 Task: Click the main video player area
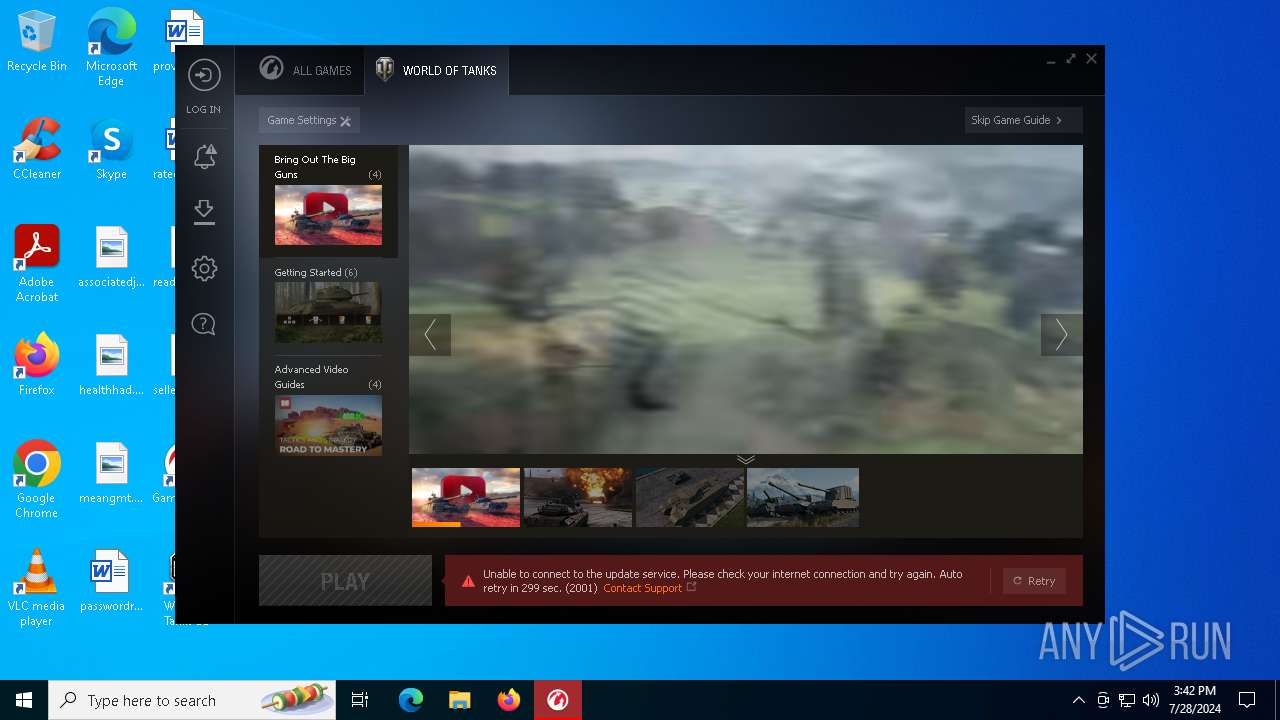pos(745,299)
